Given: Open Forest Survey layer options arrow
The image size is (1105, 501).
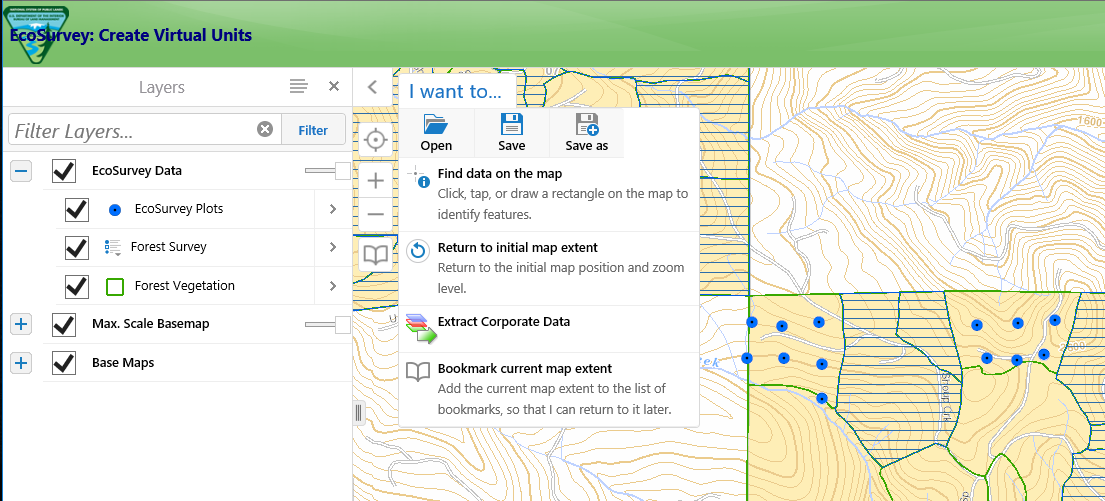Looking at the screenshot, I should [333, 247].
